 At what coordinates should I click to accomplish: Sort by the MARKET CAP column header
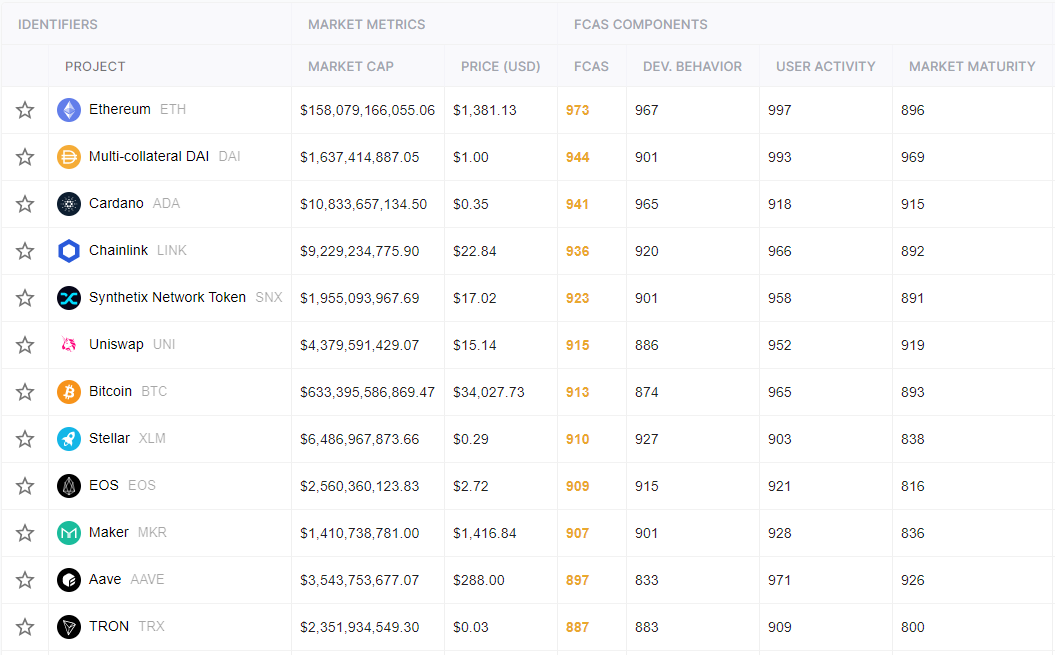coord(351,67)
